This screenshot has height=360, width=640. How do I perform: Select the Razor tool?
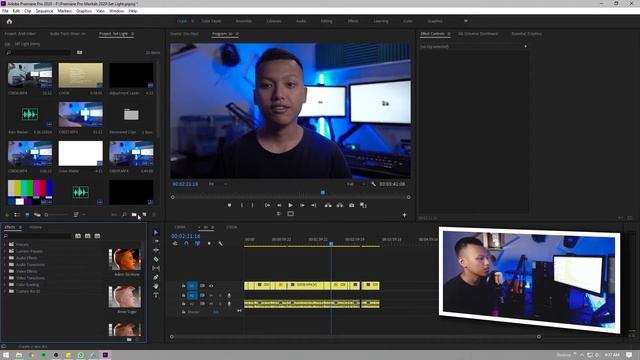pos(156,259)
